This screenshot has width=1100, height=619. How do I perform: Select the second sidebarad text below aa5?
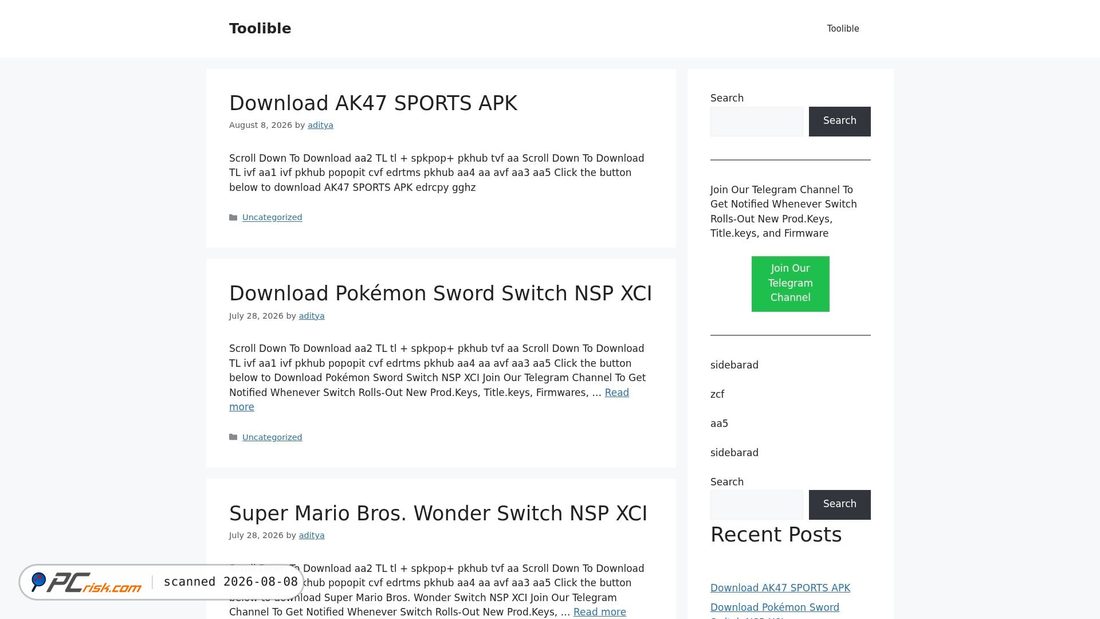pyautogui.click(x=734, y=453)
